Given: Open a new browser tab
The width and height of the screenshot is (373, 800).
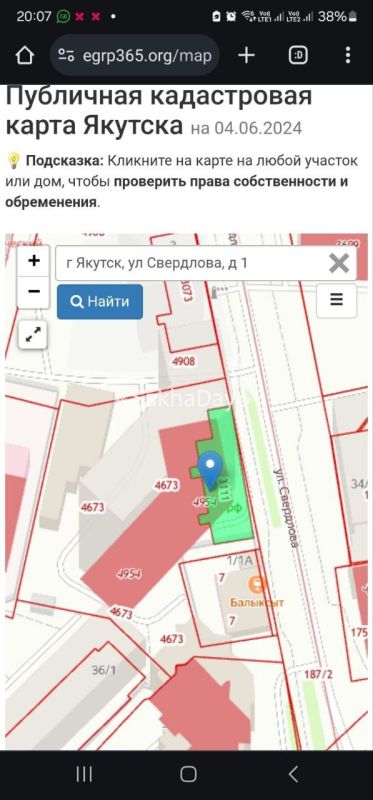Looking at the screenshot, I should tap(246, 55).
